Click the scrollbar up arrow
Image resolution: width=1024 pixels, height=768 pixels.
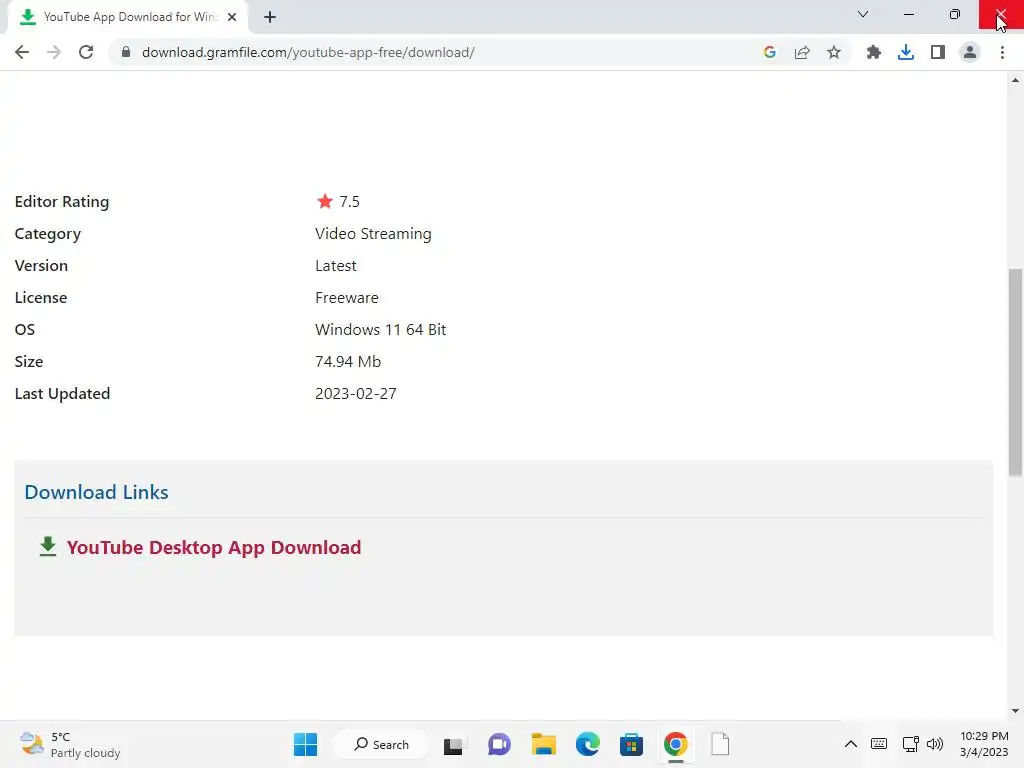[x=1015, y=80]
